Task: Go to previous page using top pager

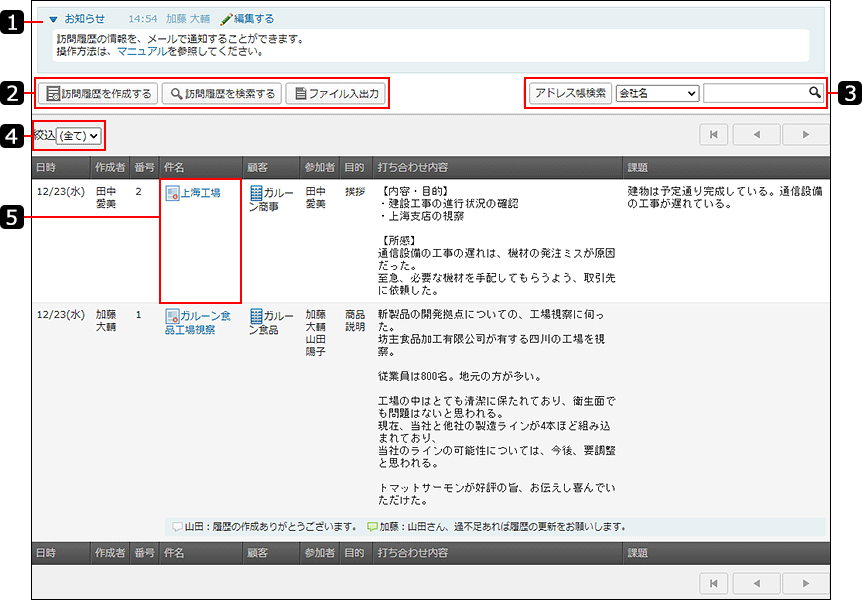Action: pyautogui.click(x=756, y=135)
